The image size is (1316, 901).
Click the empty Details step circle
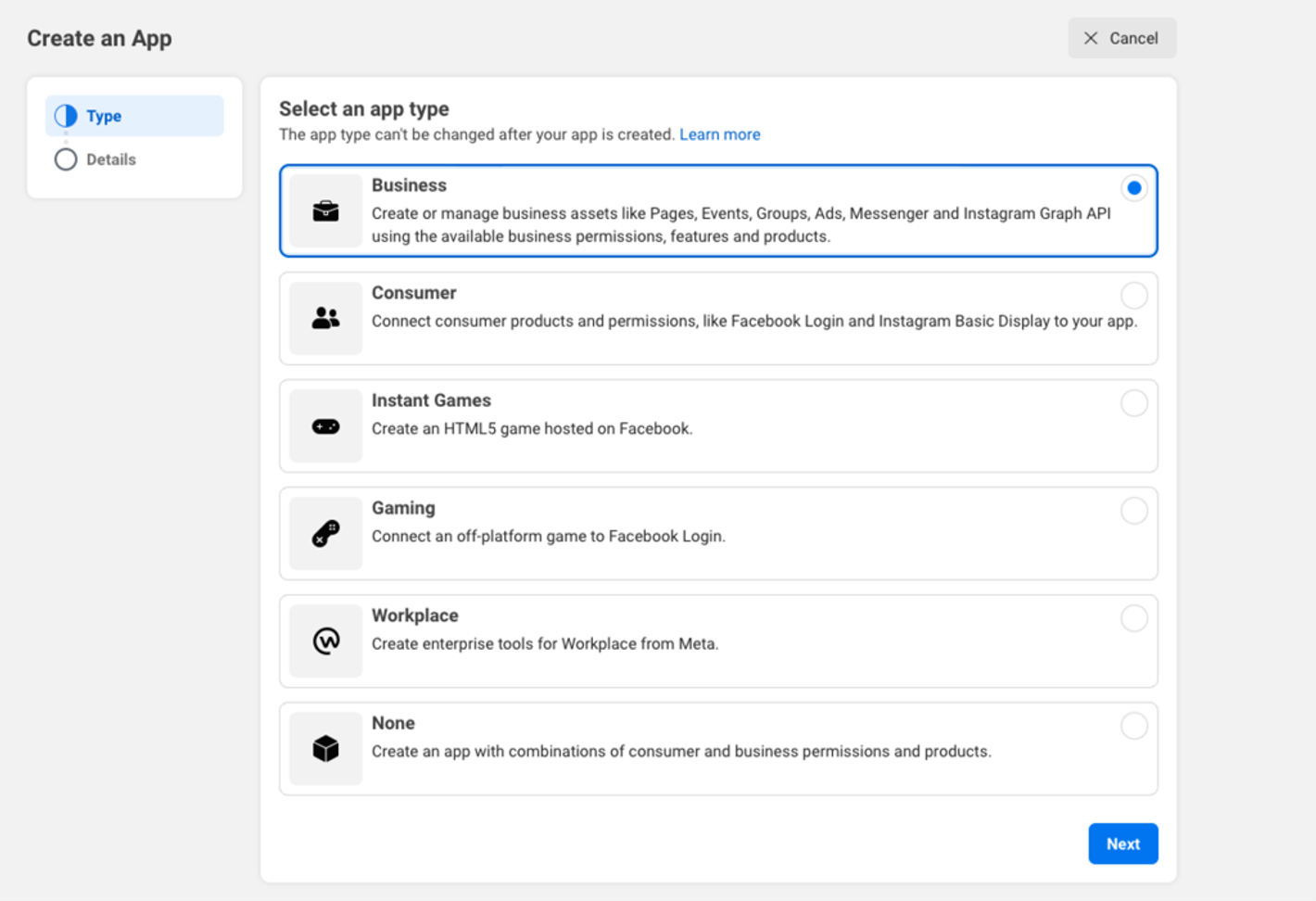[66, 159]
